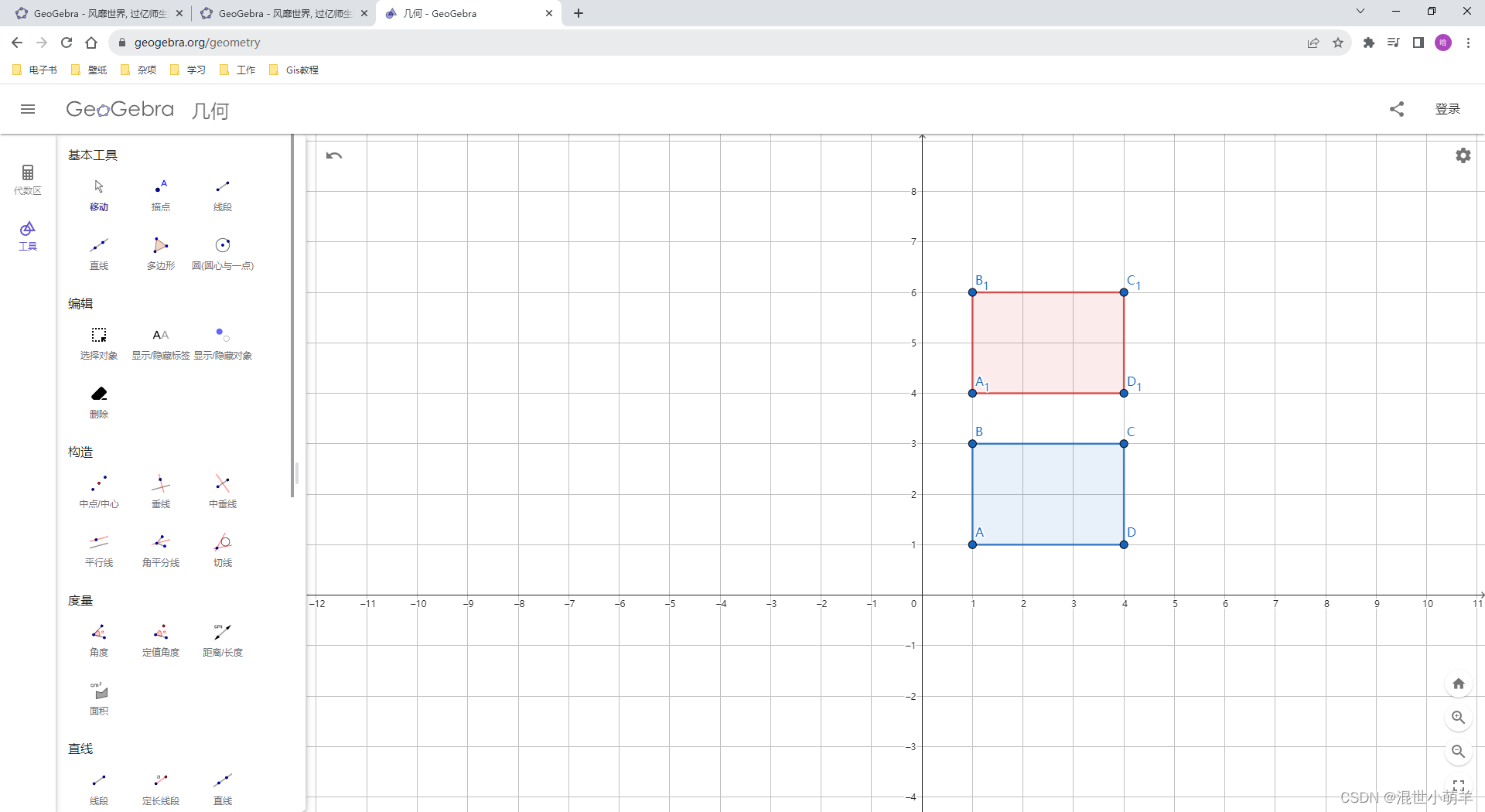Select the Move (移动) tool

[x=99, y=195]
